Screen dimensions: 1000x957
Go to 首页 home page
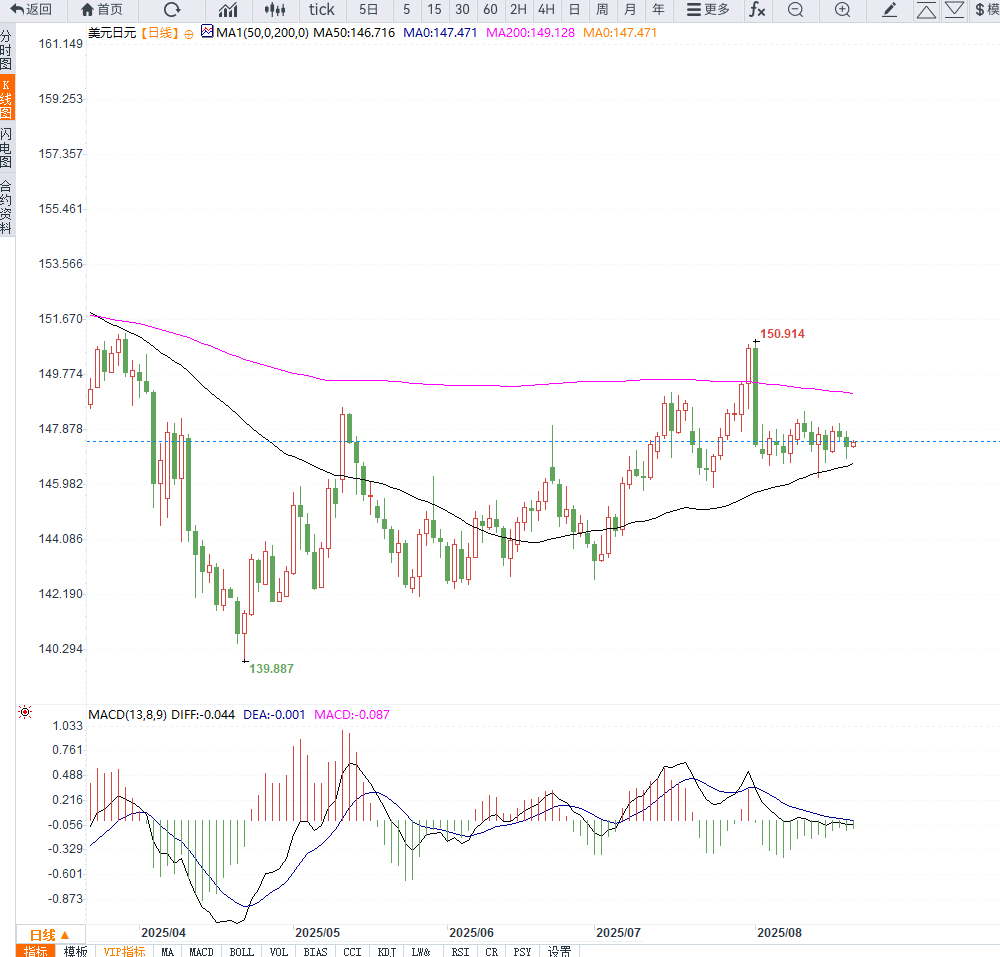(x=102, y=10)
